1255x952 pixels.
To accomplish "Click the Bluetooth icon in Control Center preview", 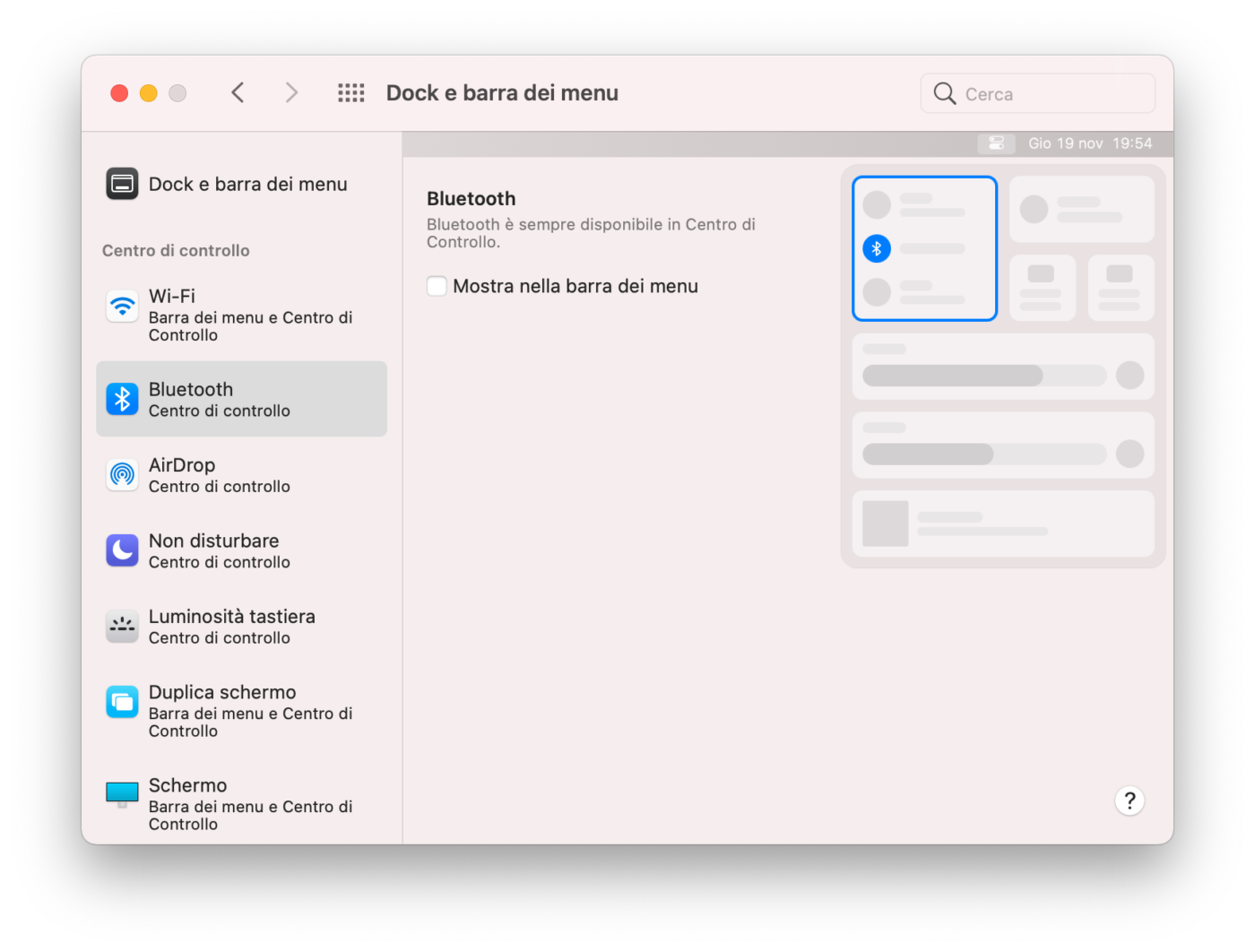I will 877,248.
